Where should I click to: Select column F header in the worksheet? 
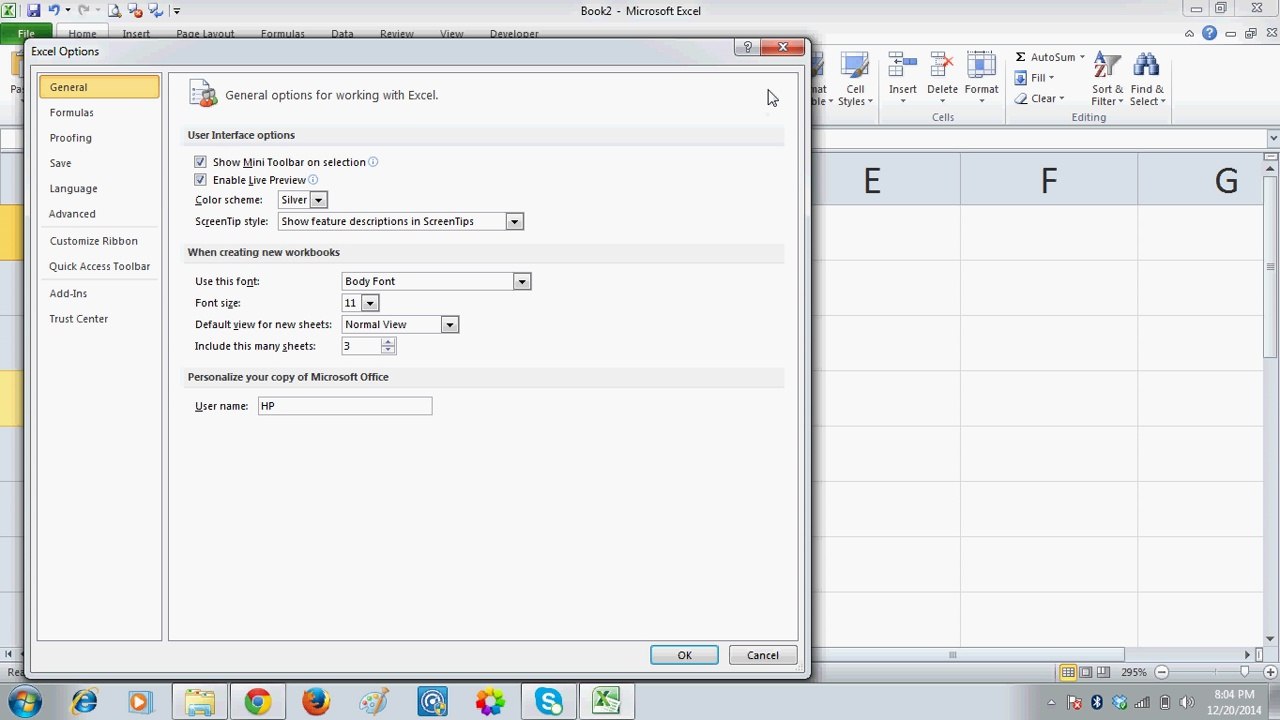coord(1049,181)
